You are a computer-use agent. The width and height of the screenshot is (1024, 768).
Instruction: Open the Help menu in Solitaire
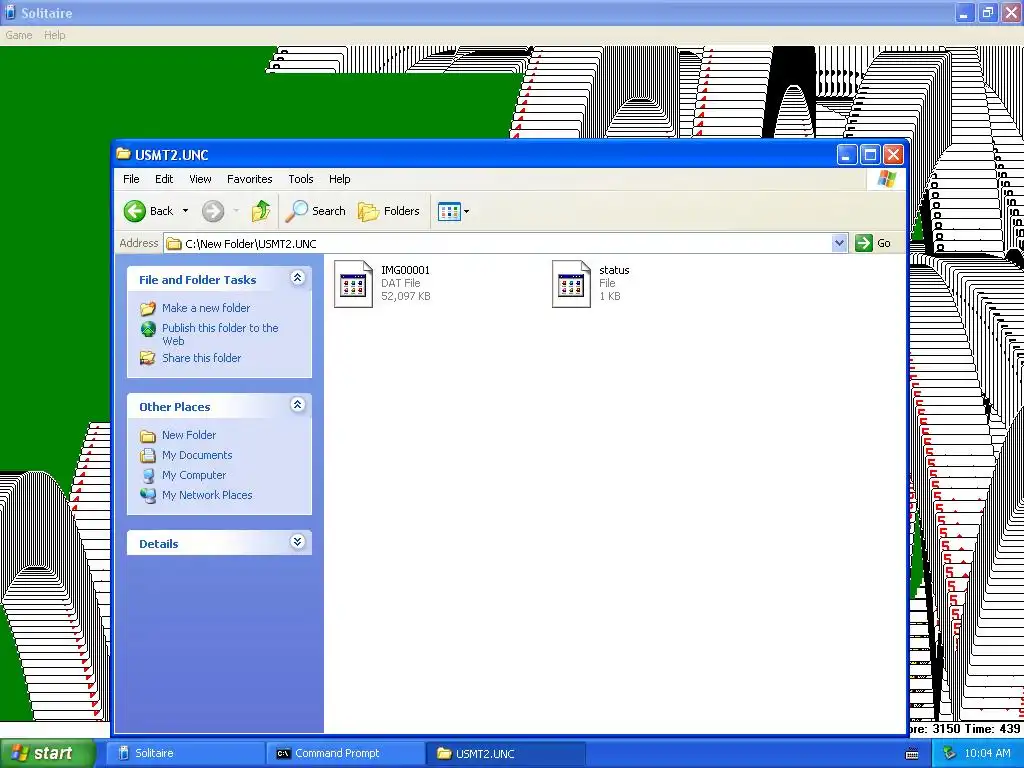[55, 35]
